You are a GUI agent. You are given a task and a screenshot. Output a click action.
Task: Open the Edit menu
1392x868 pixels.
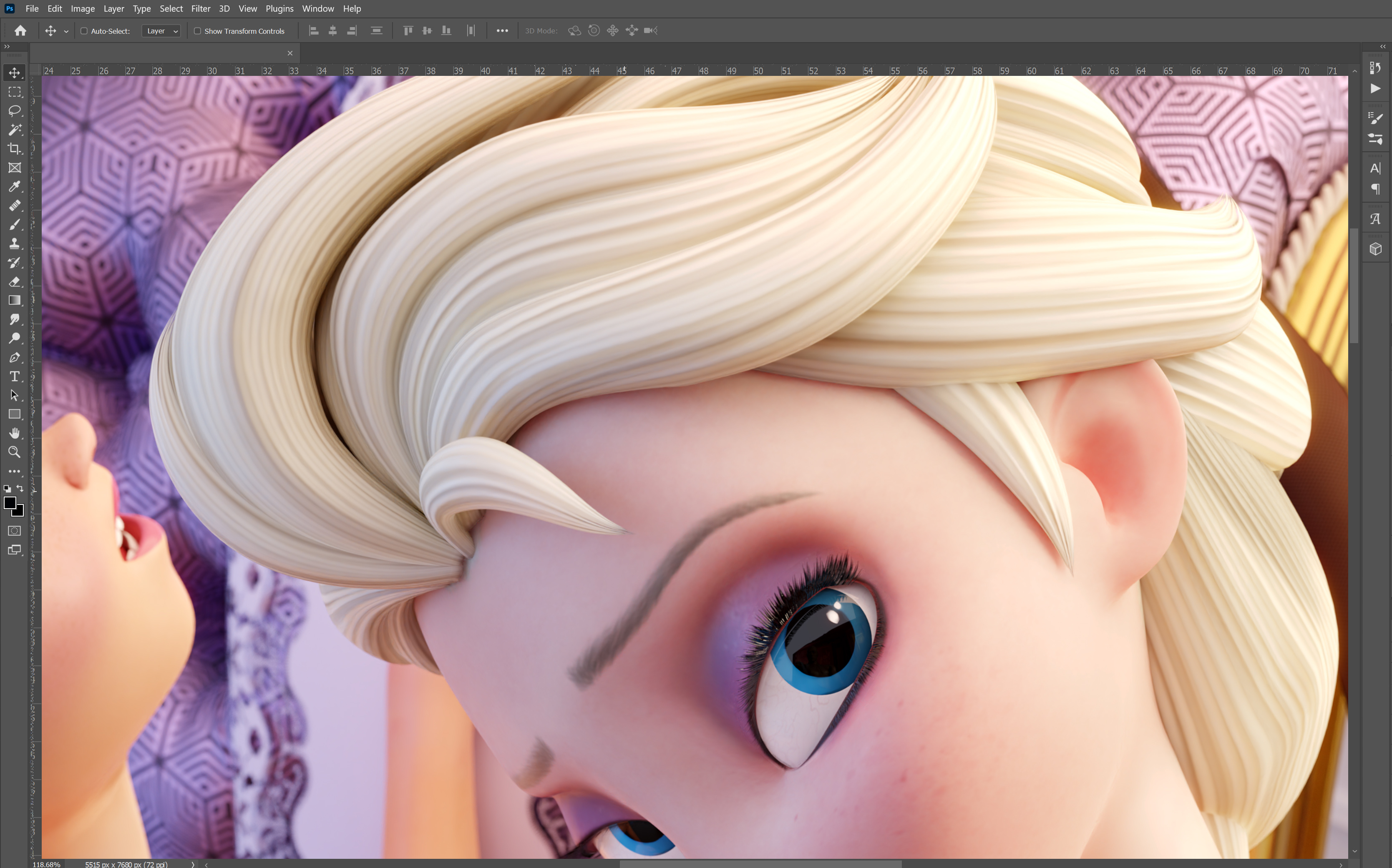point(55,9)
